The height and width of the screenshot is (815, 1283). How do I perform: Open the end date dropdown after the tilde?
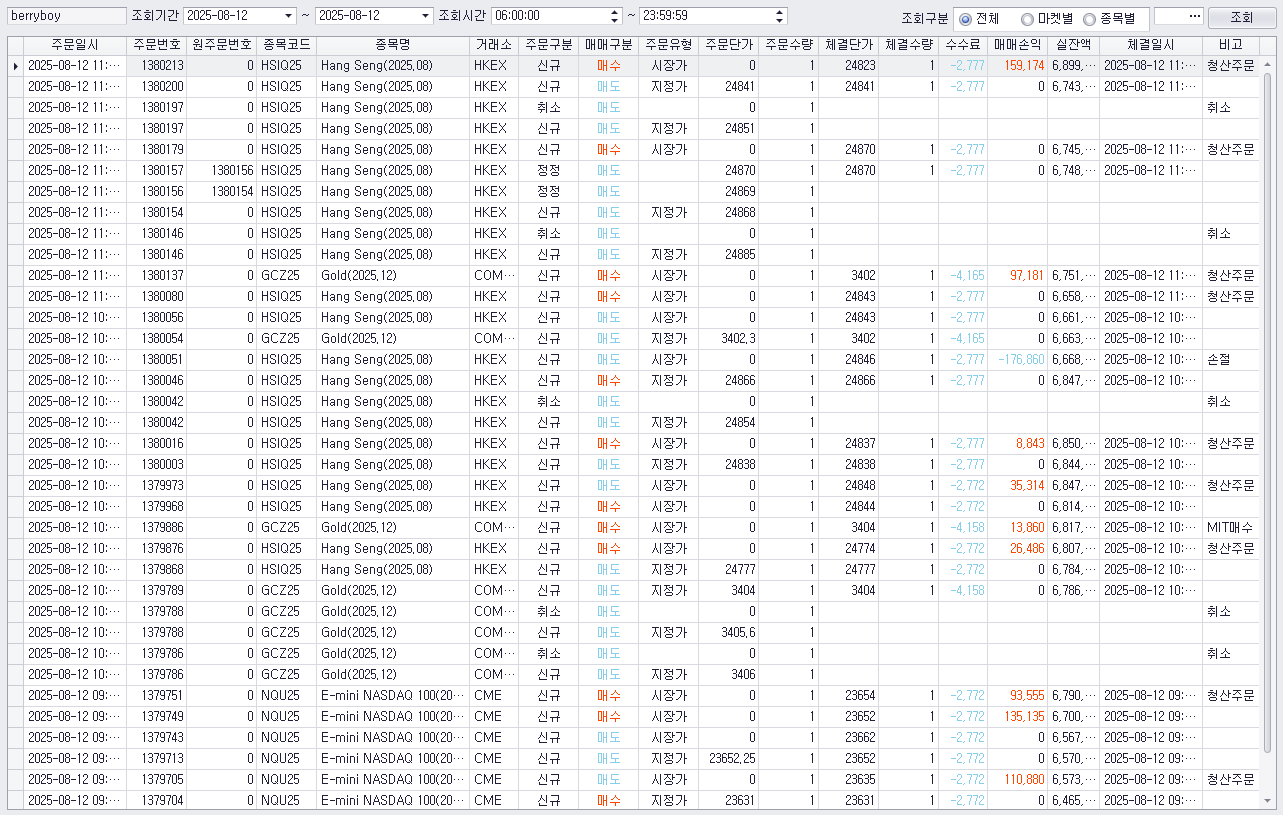pos(426,16)
